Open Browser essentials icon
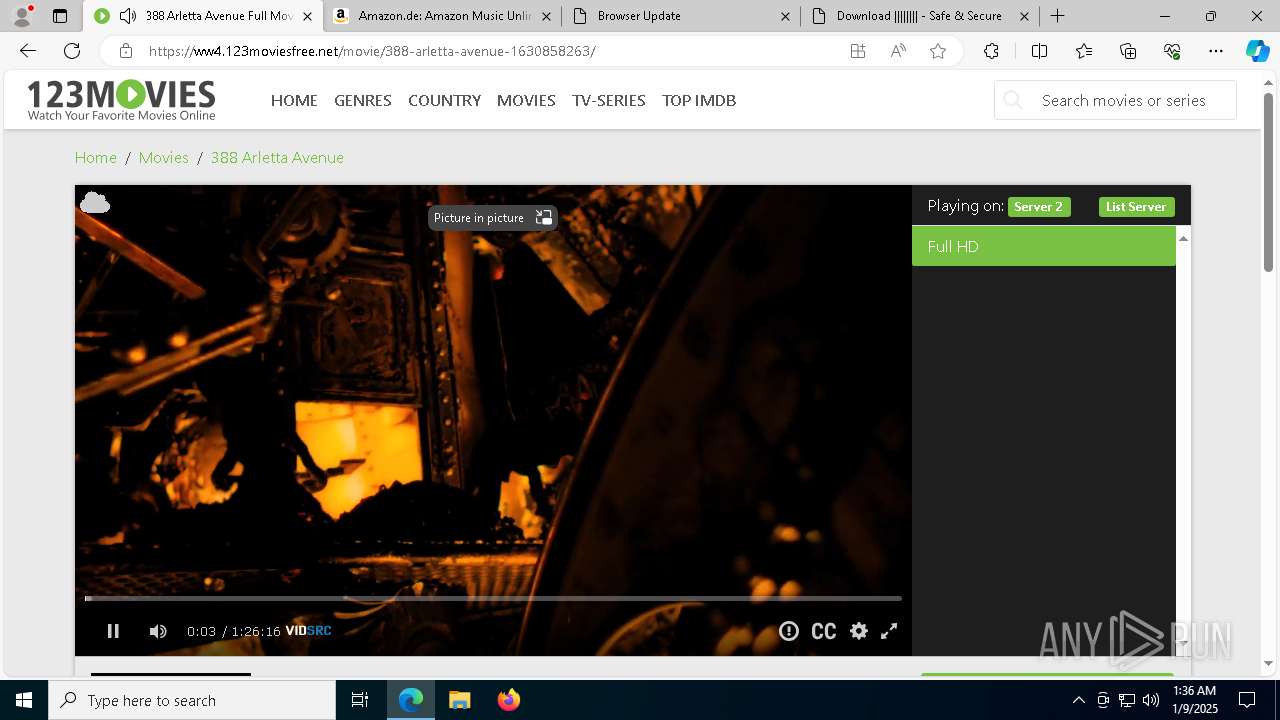Image resolution: width=1280 pixels, height=720 pixels. pyautogui.click(x=1172, y=51)
